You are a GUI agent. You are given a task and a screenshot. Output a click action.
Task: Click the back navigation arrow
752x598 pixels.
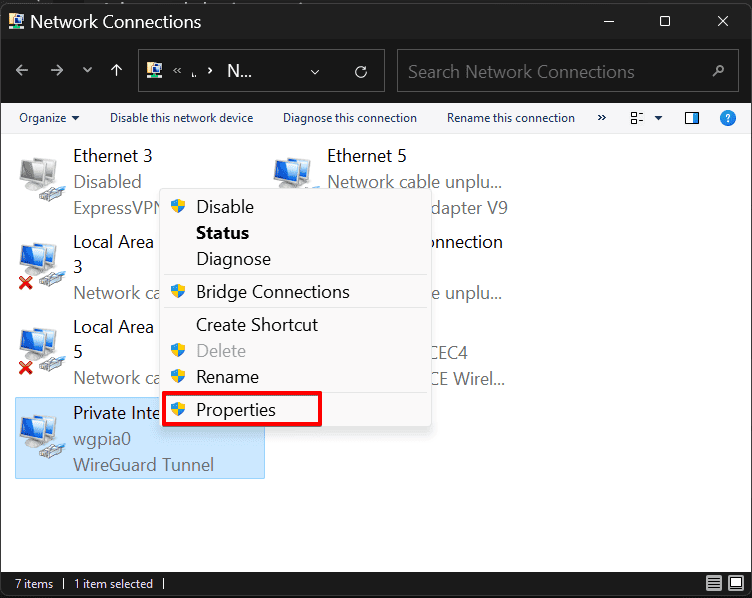click(x=23, y=71)
